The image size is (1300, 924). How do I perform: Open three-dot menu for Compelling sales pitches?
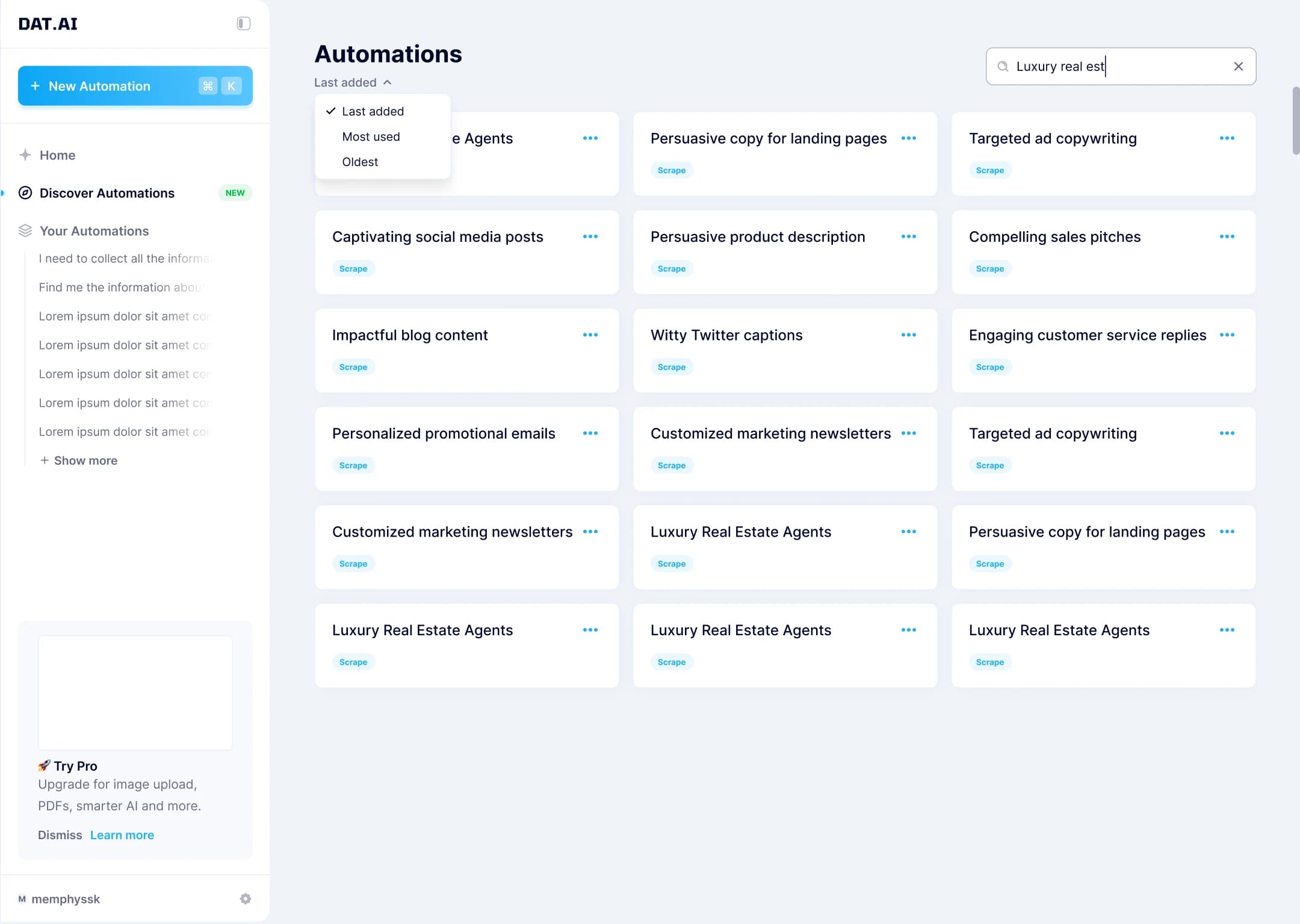click(x=1227, y=236)
